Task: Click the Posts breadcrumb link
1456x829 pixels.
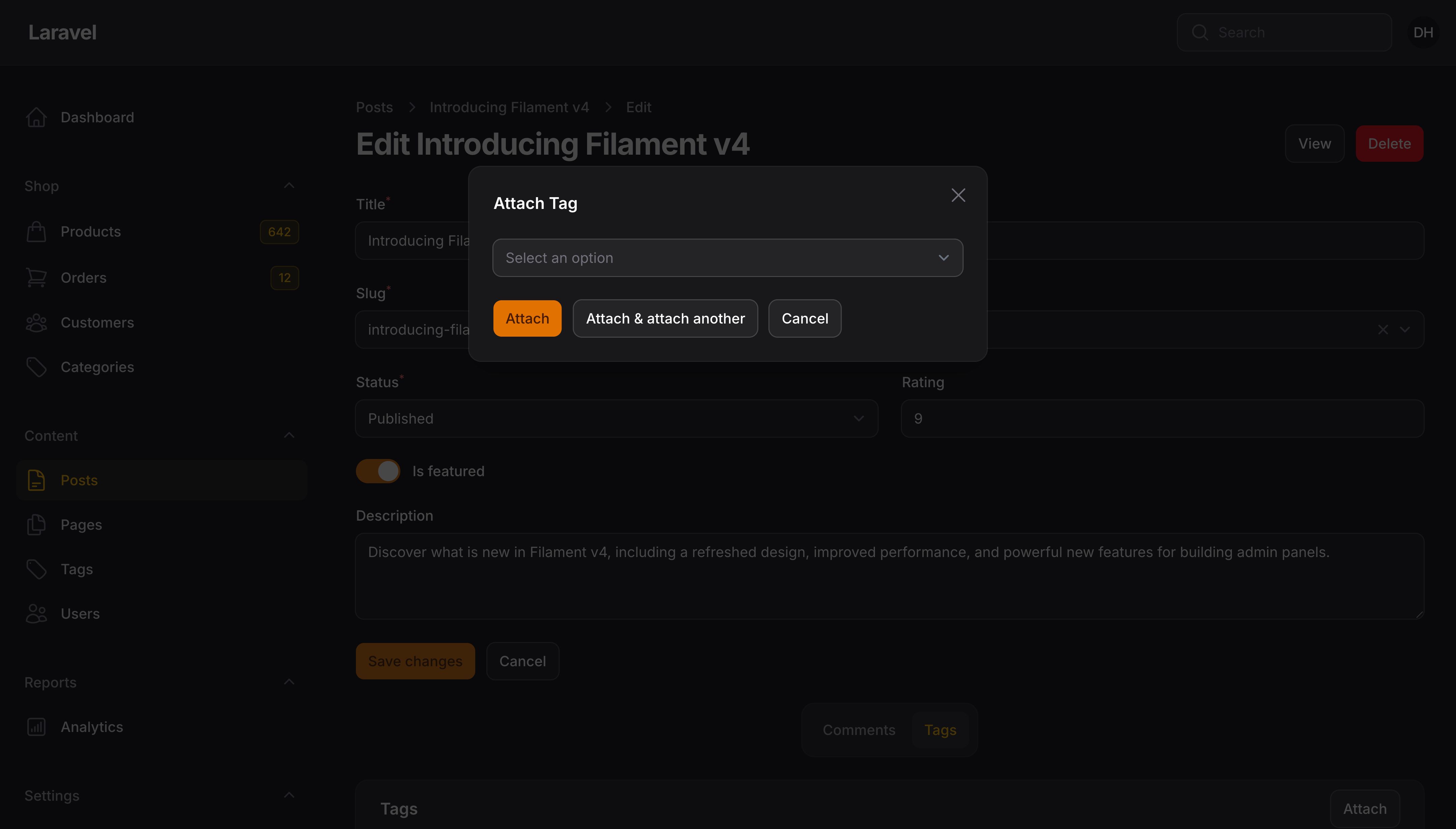Action: click(374, 108)
